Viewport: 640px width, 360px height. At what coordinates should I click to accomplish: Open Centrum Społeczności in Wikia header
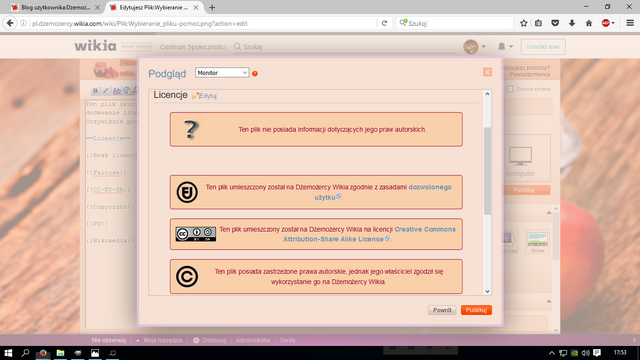193,47
